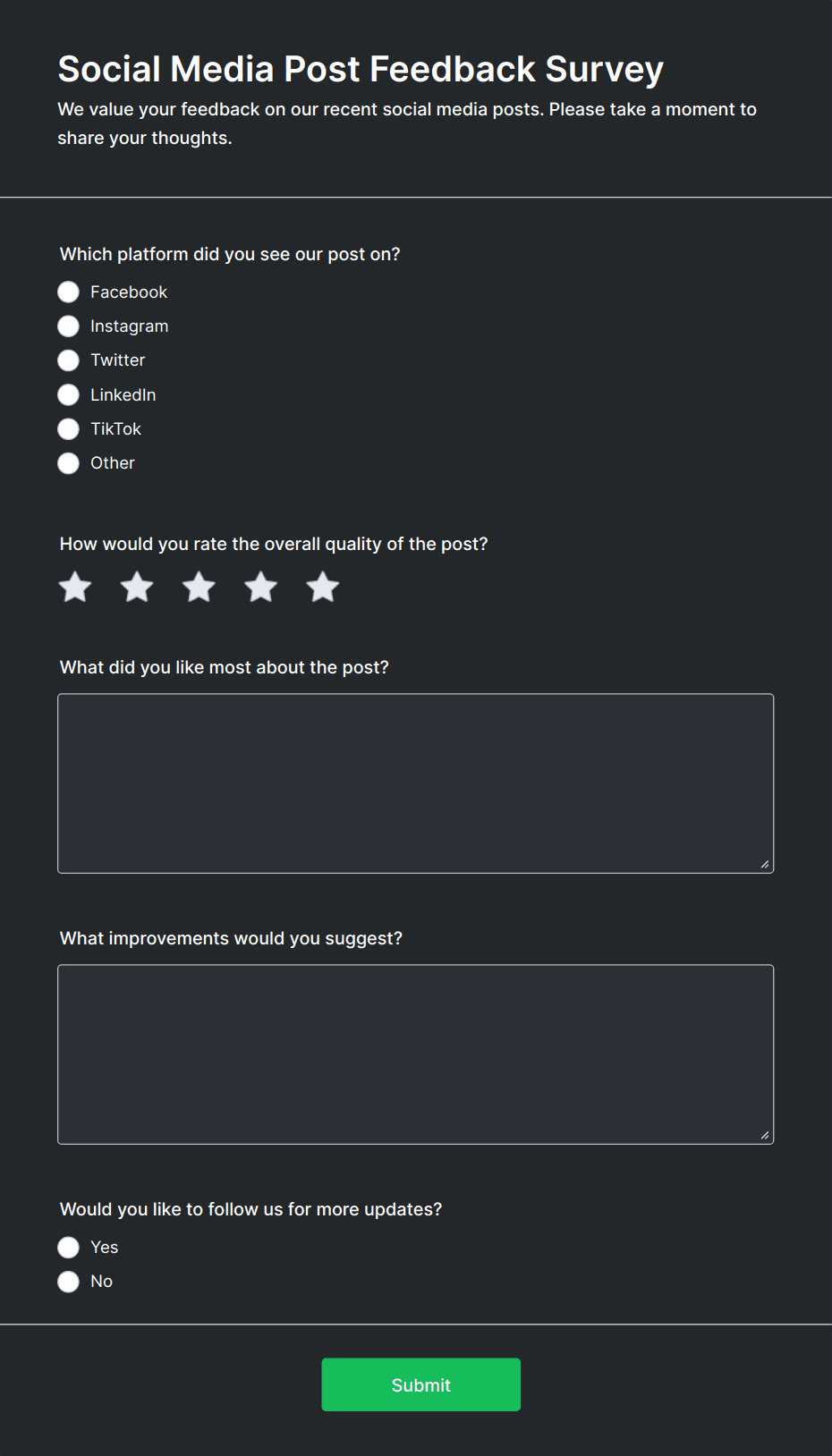Click the second star rating icon
Viewport: 832px width, 1456px height.
(136, 587)
